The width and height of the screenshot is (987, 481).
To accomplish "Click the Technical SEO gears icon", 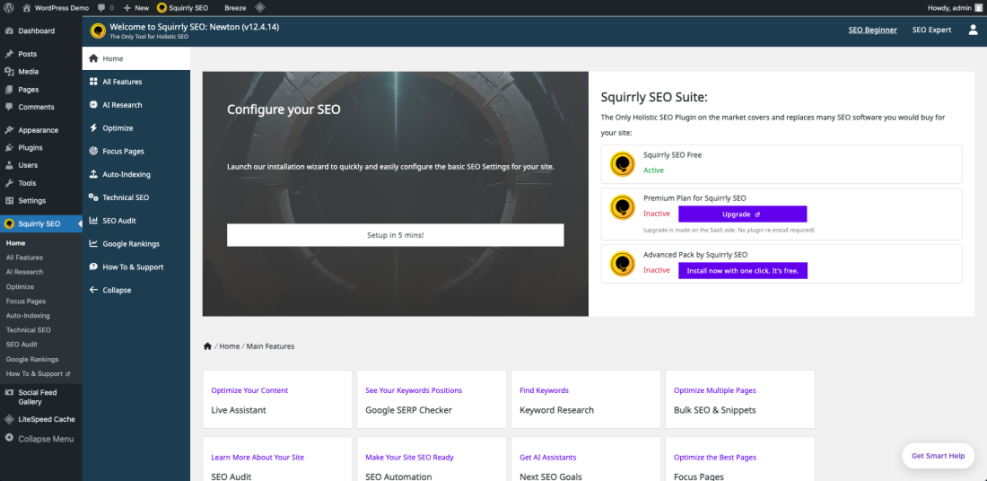I will [x=93, y=198].
